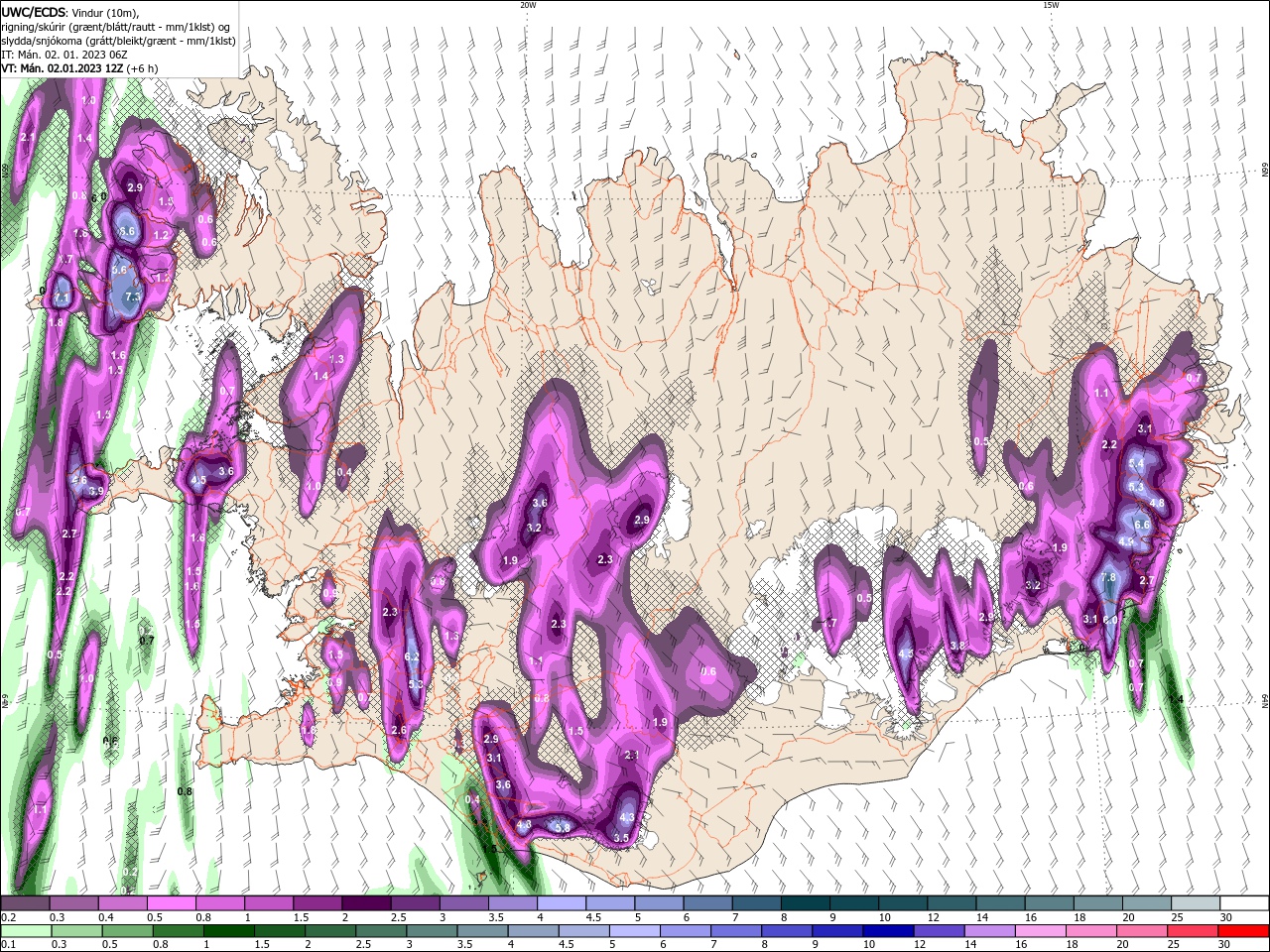
Task: Click the '4.8' value in the east fjords
Action: click(1157, 504)
